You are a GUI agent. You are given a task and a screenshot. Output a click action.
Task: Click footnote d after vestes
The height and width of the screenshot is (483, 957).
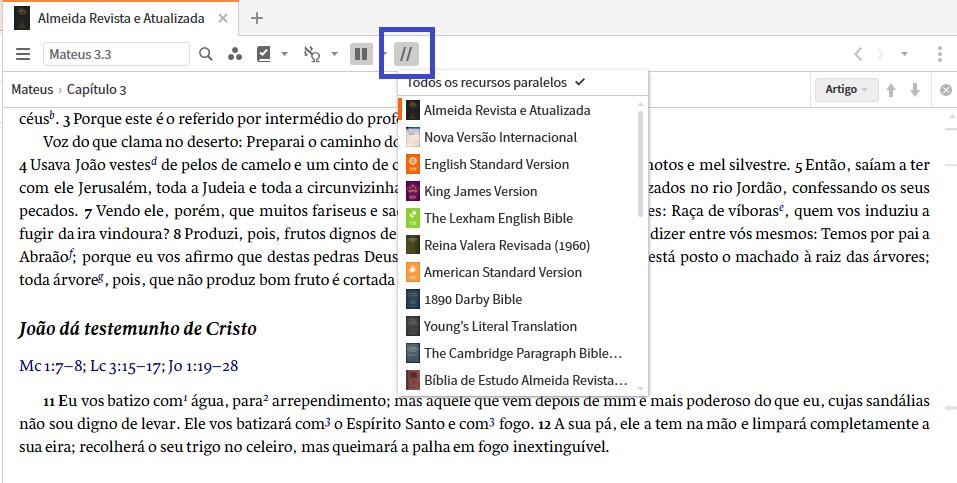click(154, 161)
